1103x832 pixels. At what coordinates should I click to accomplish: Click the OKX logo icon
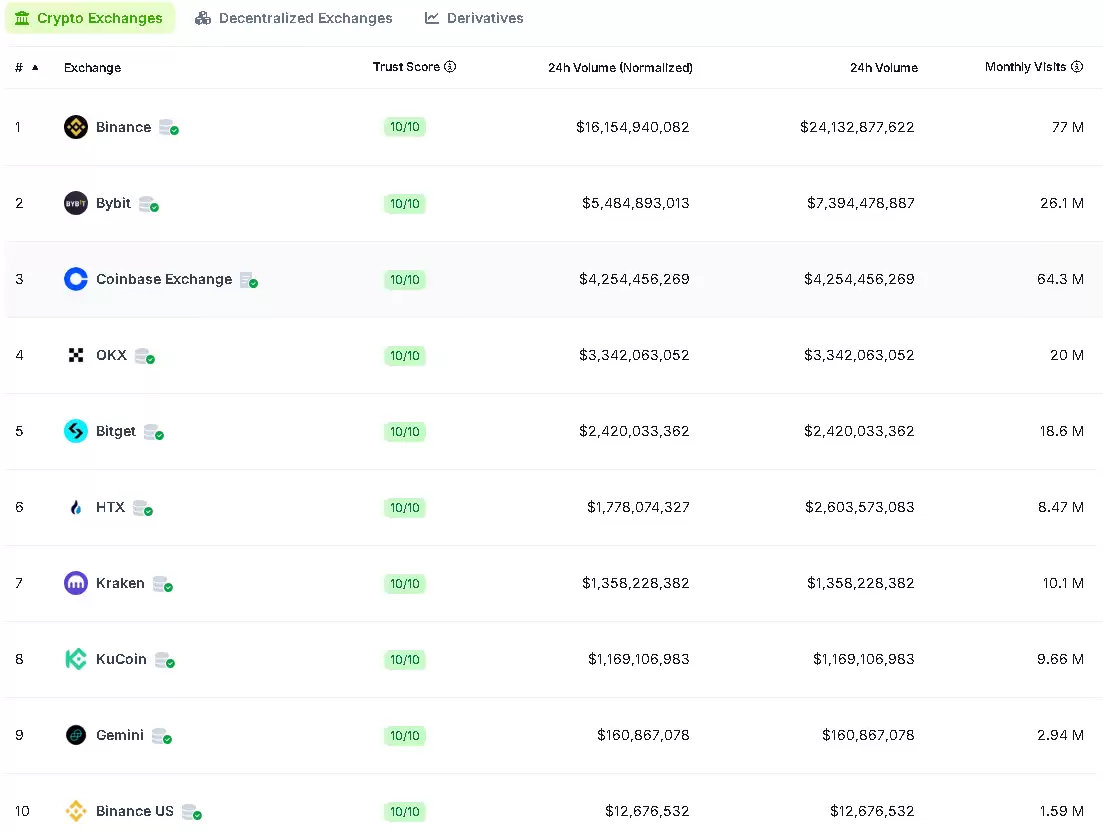pos(76,355)
